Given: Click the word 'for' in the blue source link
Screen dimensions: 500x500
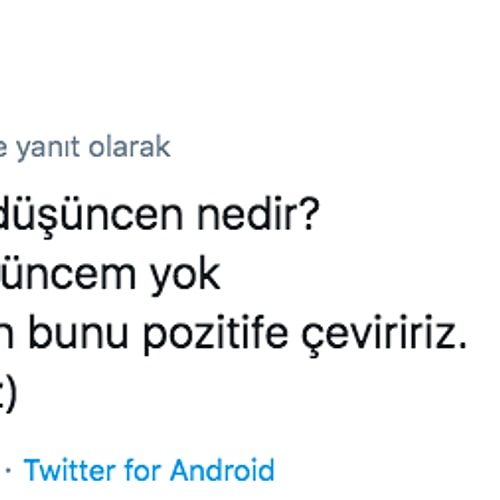Looking at the screenshot, I should tap(143, 470).
